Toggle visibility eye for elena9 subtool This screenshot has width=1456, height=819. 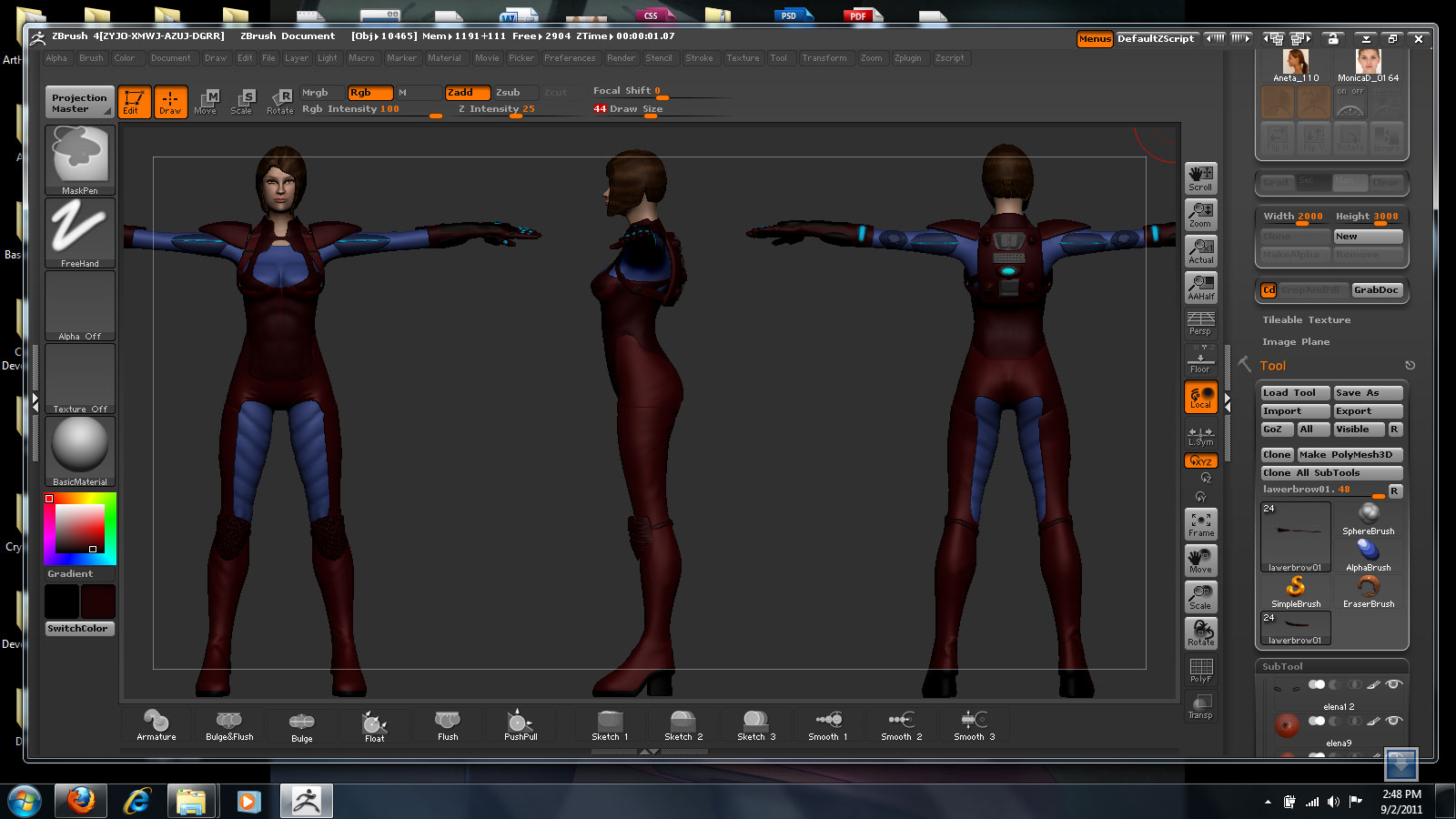pos(1393,721)
